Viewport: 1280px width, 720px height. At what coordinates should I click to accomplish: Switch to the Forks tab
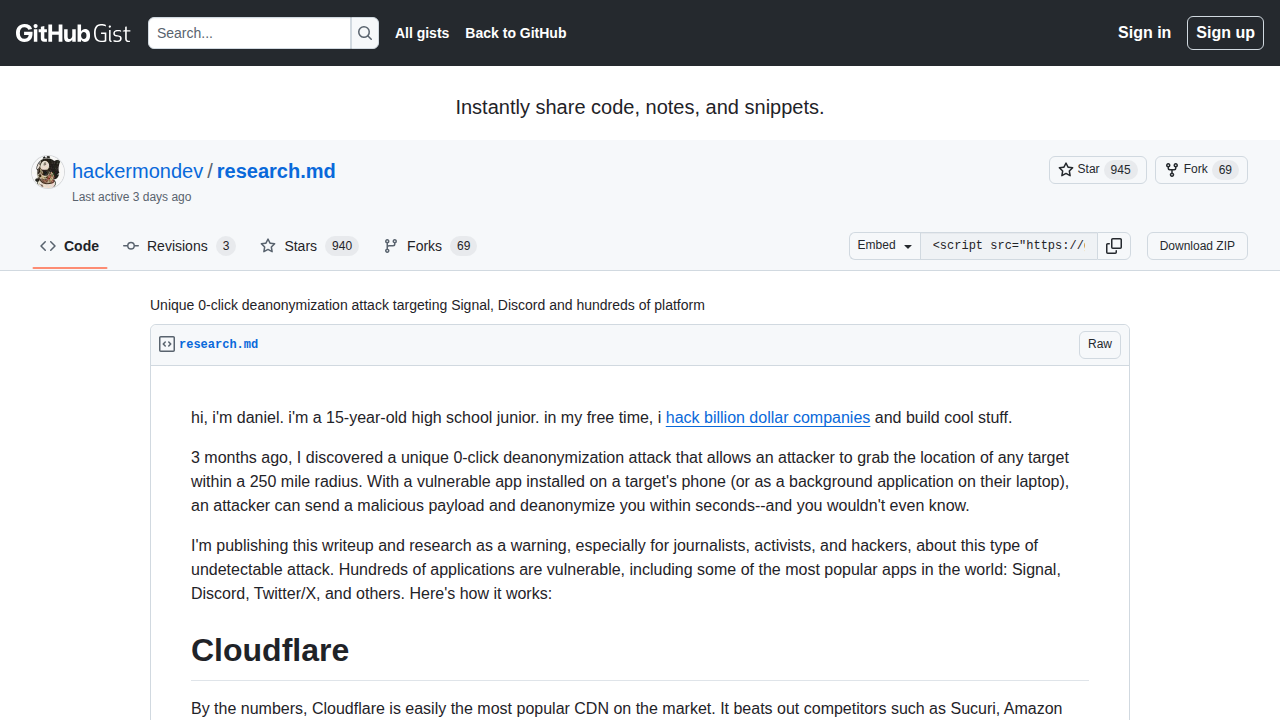tap(430, 246)
